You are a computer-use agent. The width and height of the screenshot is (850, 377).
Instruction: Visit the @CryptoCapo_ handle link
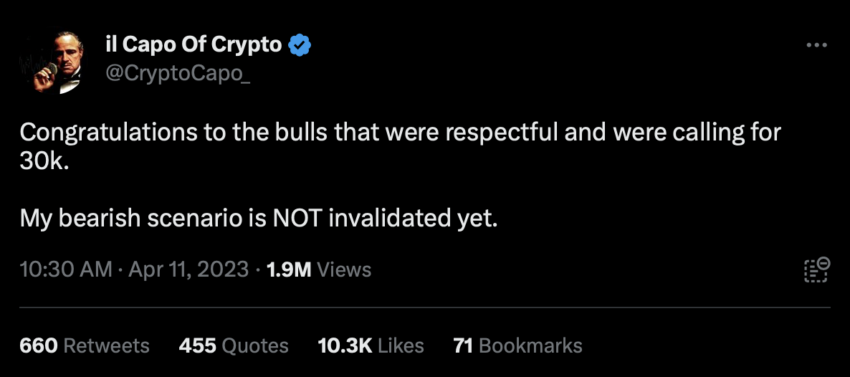coord(178,73)
